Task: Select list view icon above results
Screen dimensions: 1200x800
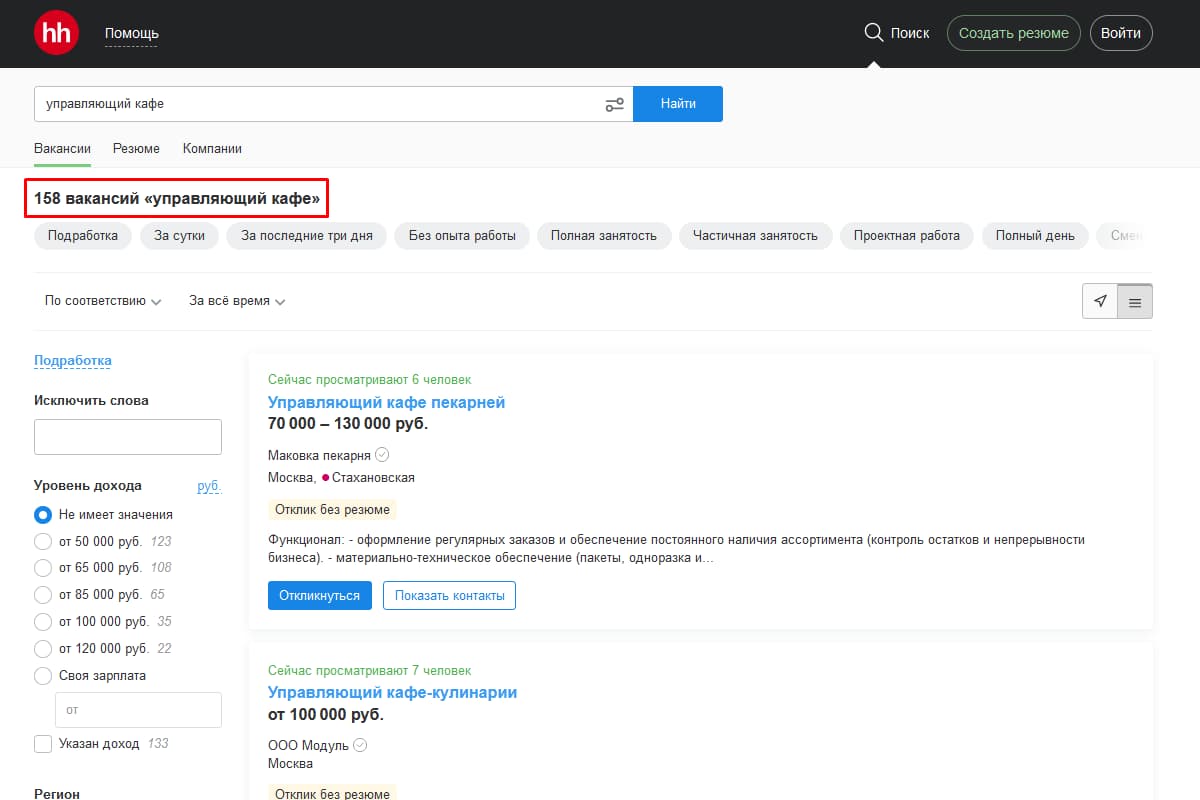Action: click(1134, 300)
